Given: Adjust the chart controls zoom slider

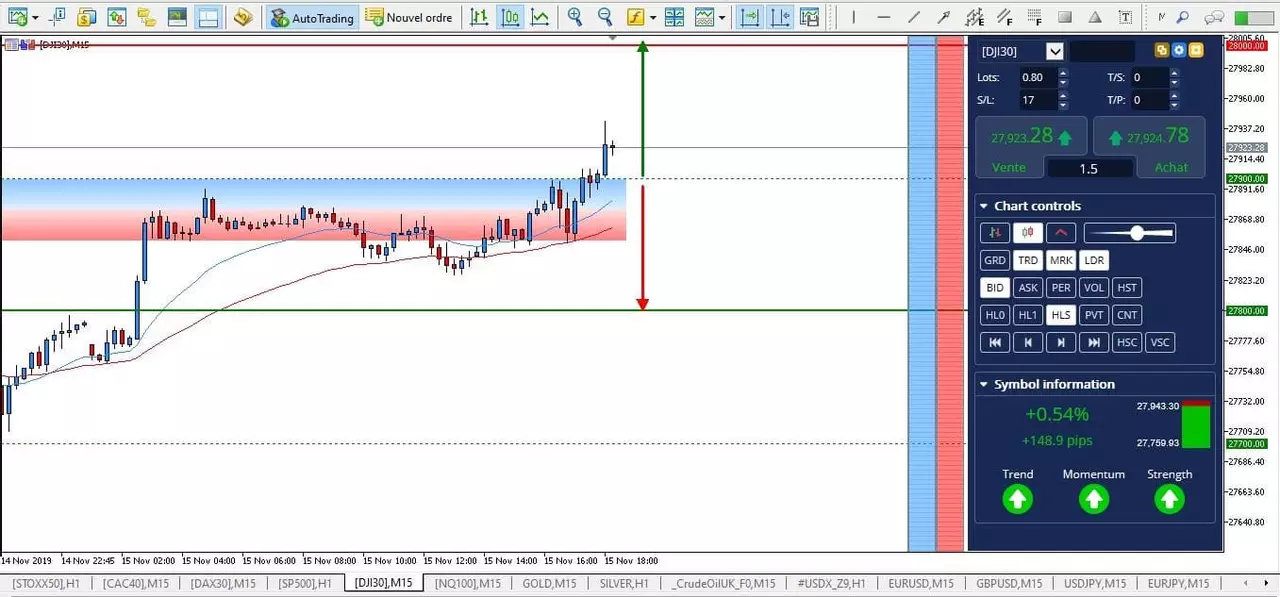Looking at the screenshot, I should click(x=1130, y=233).
